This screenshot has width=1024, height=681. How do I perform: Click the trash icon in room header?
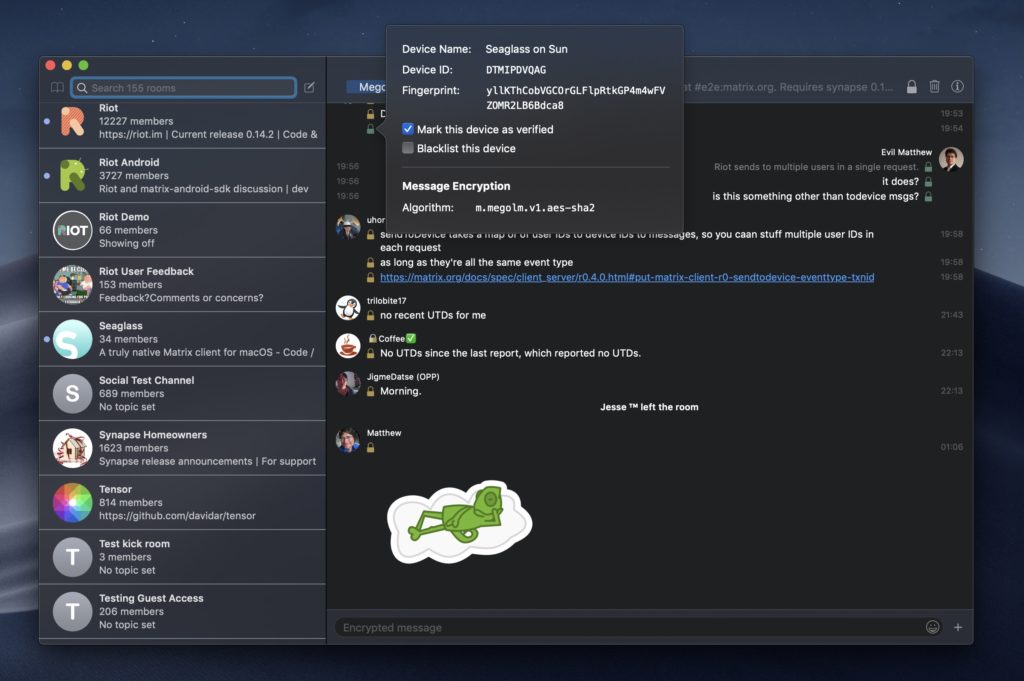pos(934,87)
